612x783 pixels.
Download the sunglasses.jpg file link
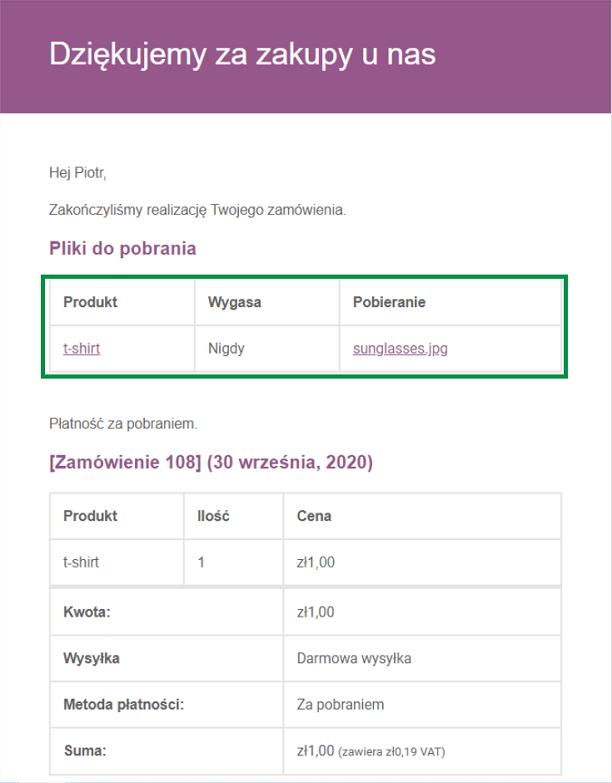click(x=400, y=349)
